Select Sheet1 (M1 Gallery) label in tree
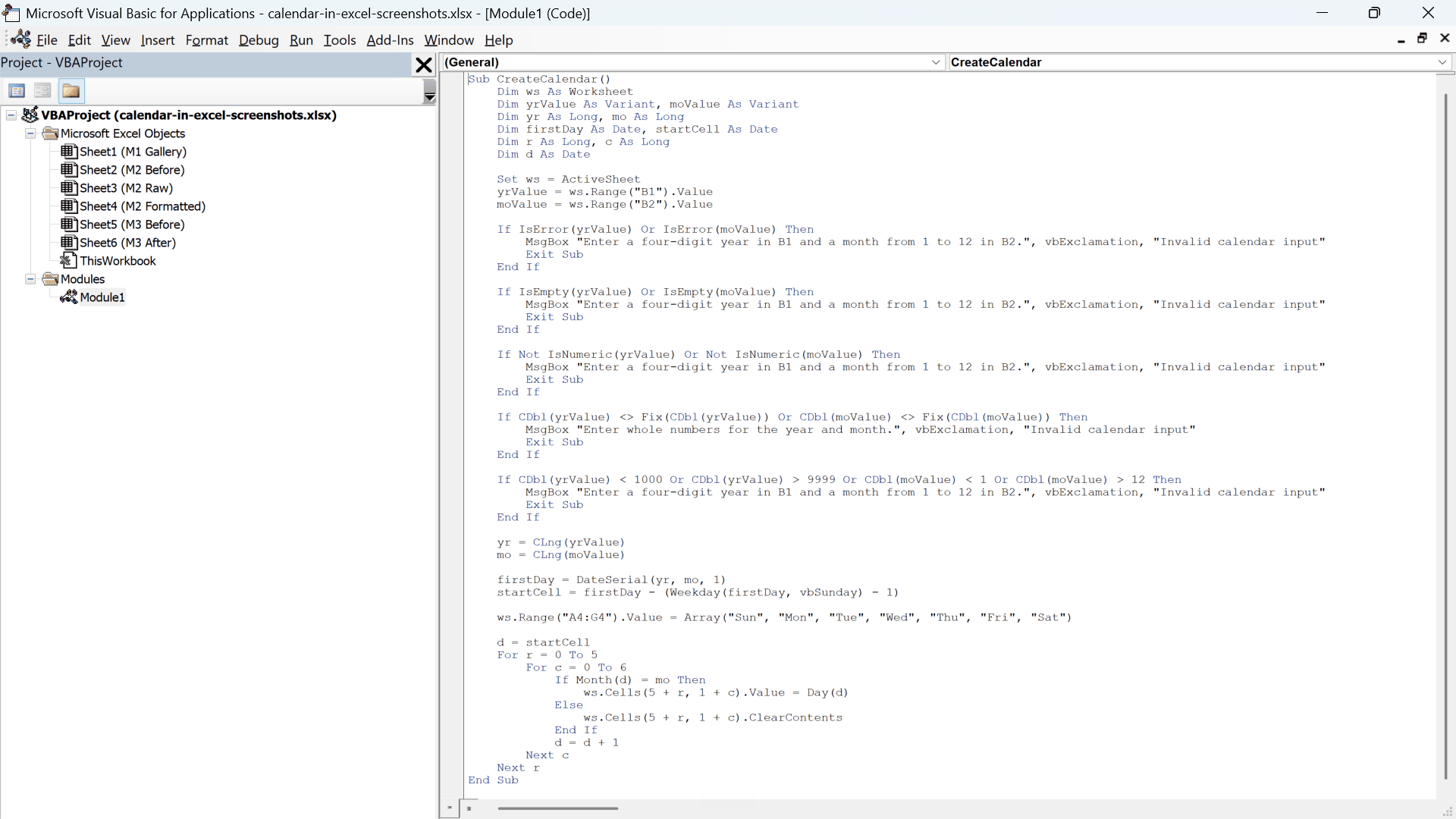 [x=133, y=152]
